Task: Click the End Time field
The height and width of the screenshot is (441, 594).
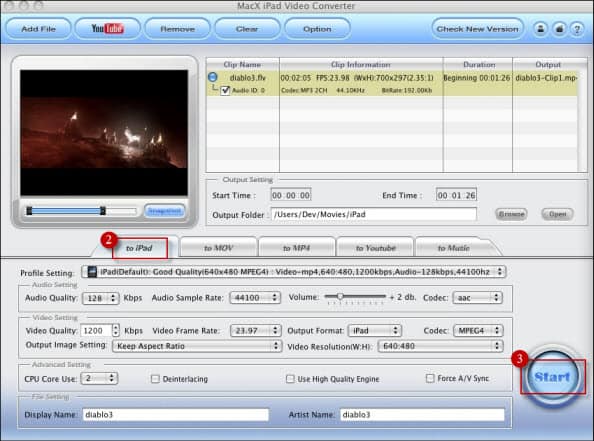Action: (456, 195)
